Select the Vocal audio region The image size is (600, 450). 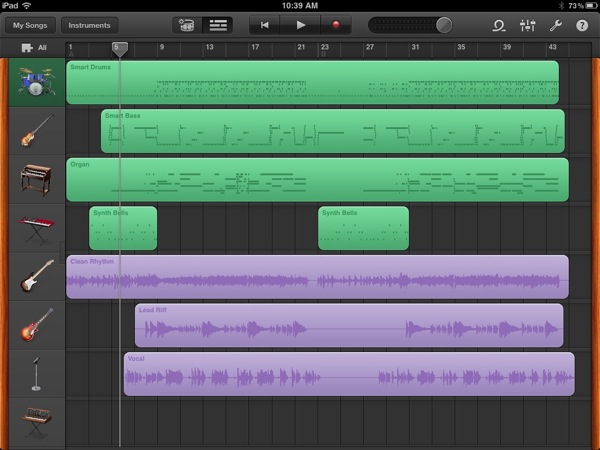(349, 374)
